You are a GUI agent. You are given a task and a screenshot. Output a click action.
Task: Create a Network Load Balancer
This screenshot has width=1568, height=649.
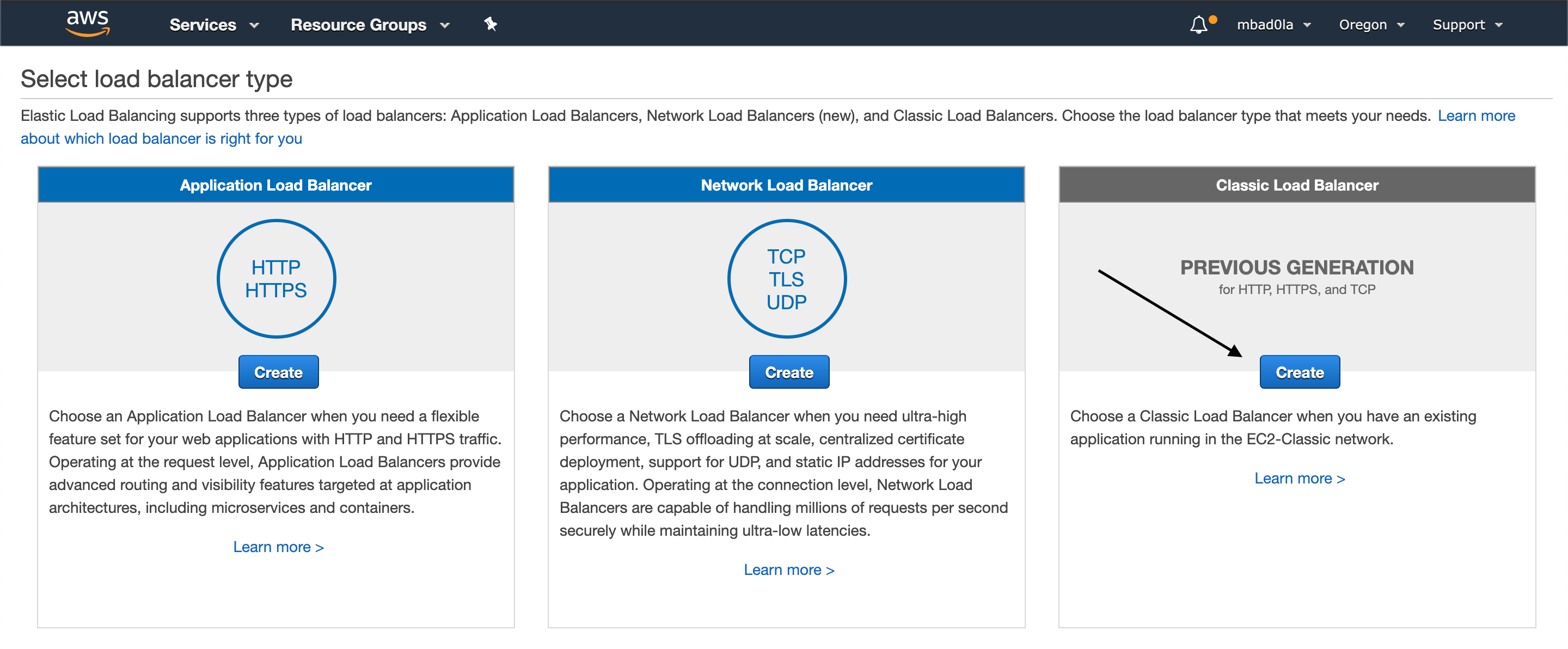[789, 372]
